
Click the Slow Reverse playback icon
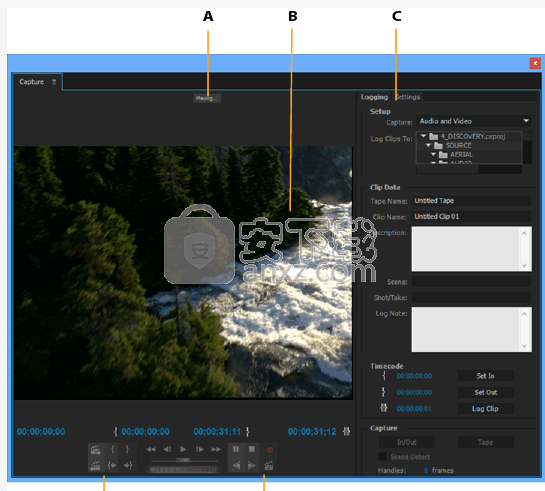[236, 465]
